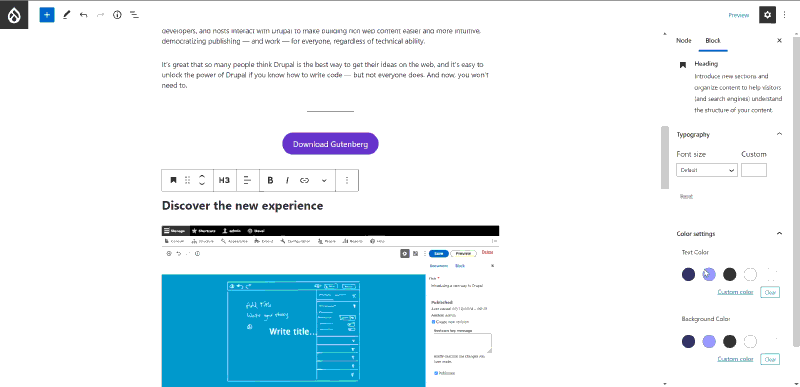Toggle bold formatting
The width and height of the screenshot is (800, 387).
tap(270, 180)
